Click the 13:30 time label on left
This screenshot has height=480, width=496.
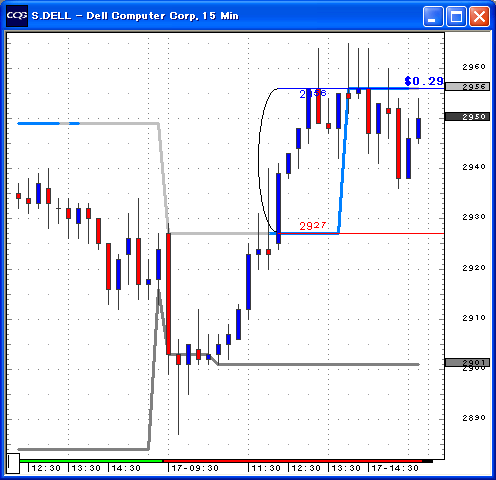[86, 468]
